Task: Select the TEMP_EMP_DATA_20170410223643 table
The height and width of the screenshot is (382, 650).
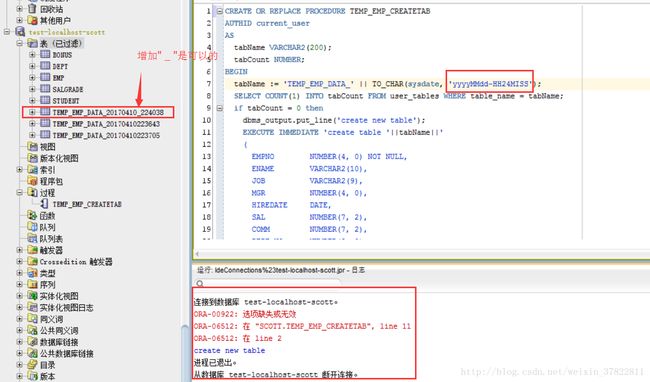Action: [106, 123]
